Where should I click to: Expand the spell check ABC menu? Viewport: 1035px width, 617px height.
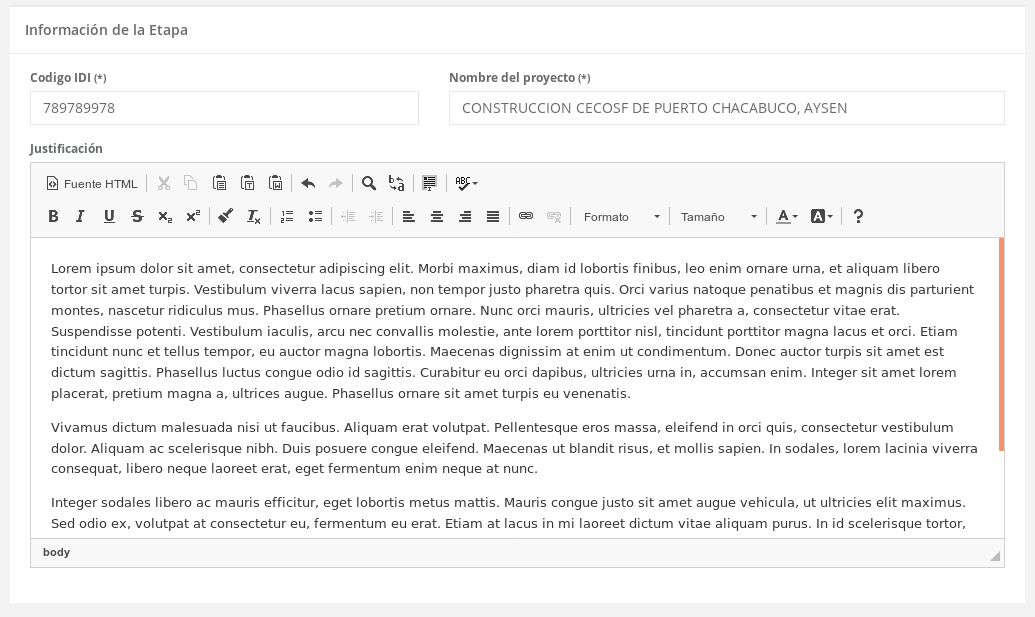(466, 183)
